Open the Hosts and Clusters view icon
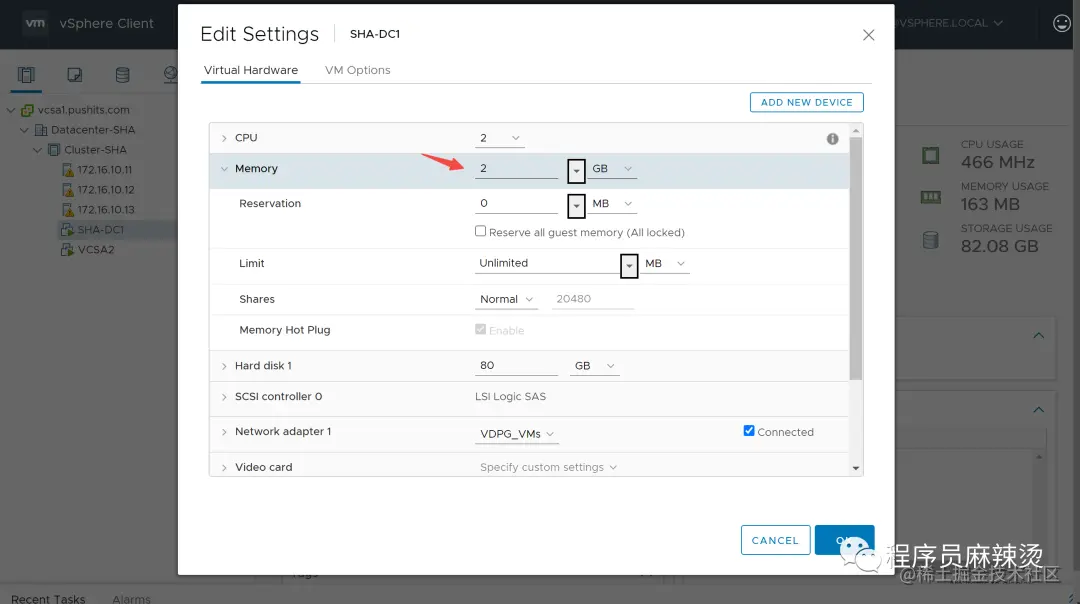This screenshot has height=604, width=1080. 26,75
